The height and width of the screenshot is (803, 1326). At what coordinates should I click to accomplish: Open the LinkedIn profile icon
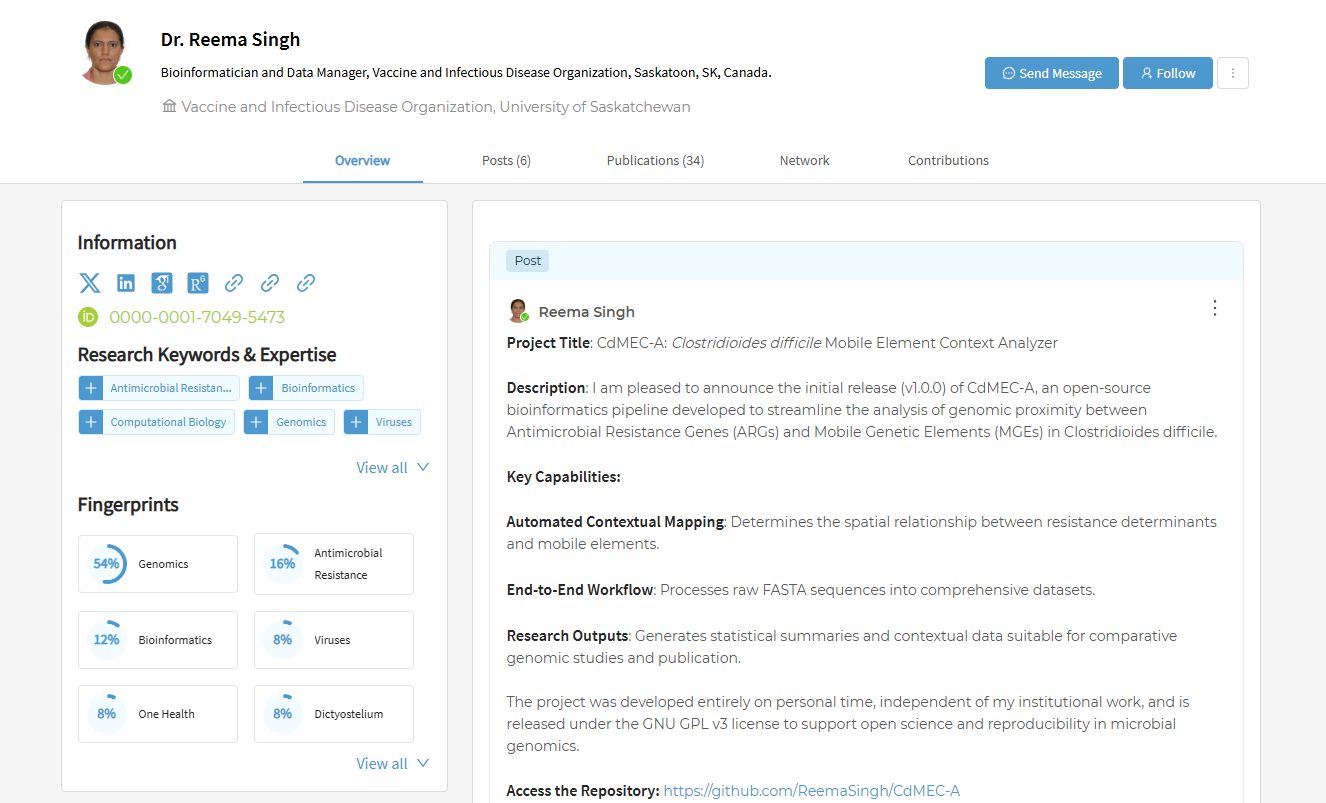(x=126, y=283)
